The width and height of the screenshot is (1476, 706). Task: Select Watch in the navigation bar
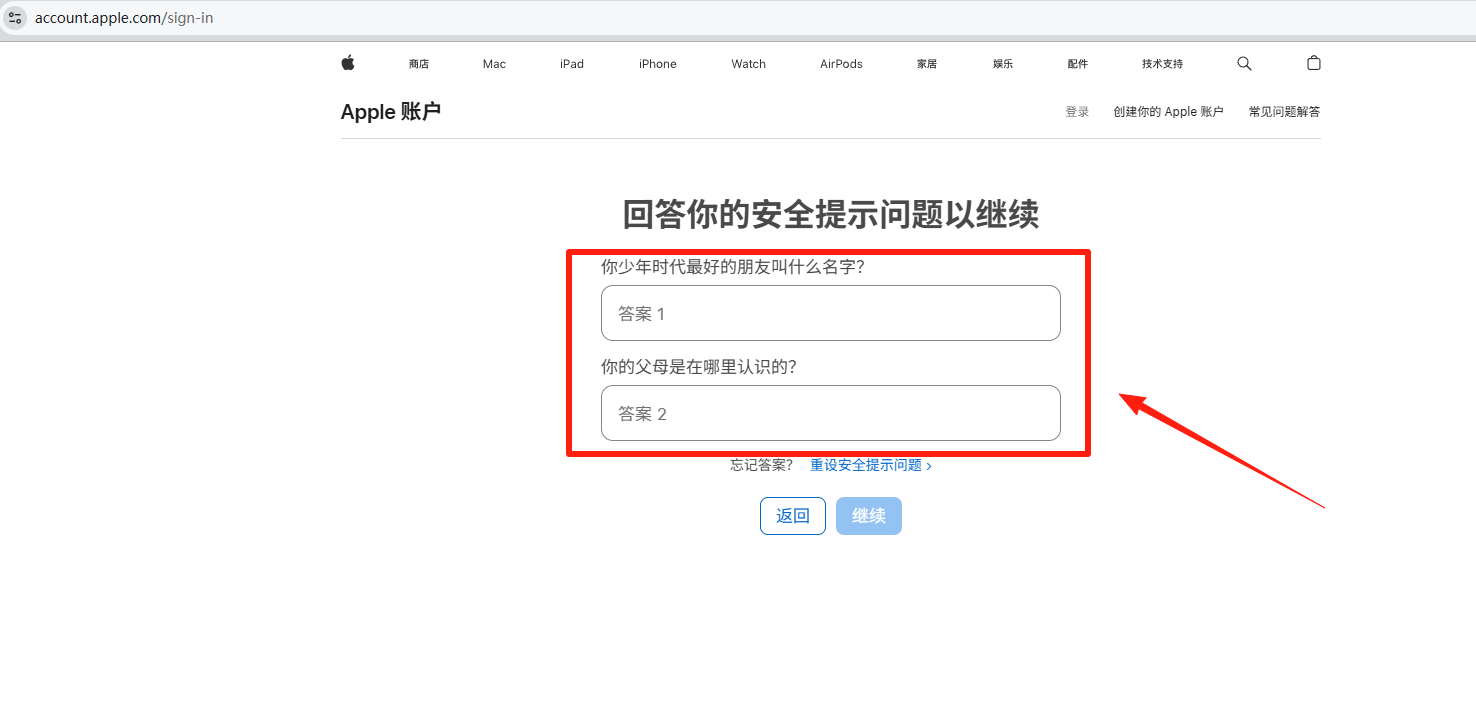pyautogui.click(x=748, y=64)
